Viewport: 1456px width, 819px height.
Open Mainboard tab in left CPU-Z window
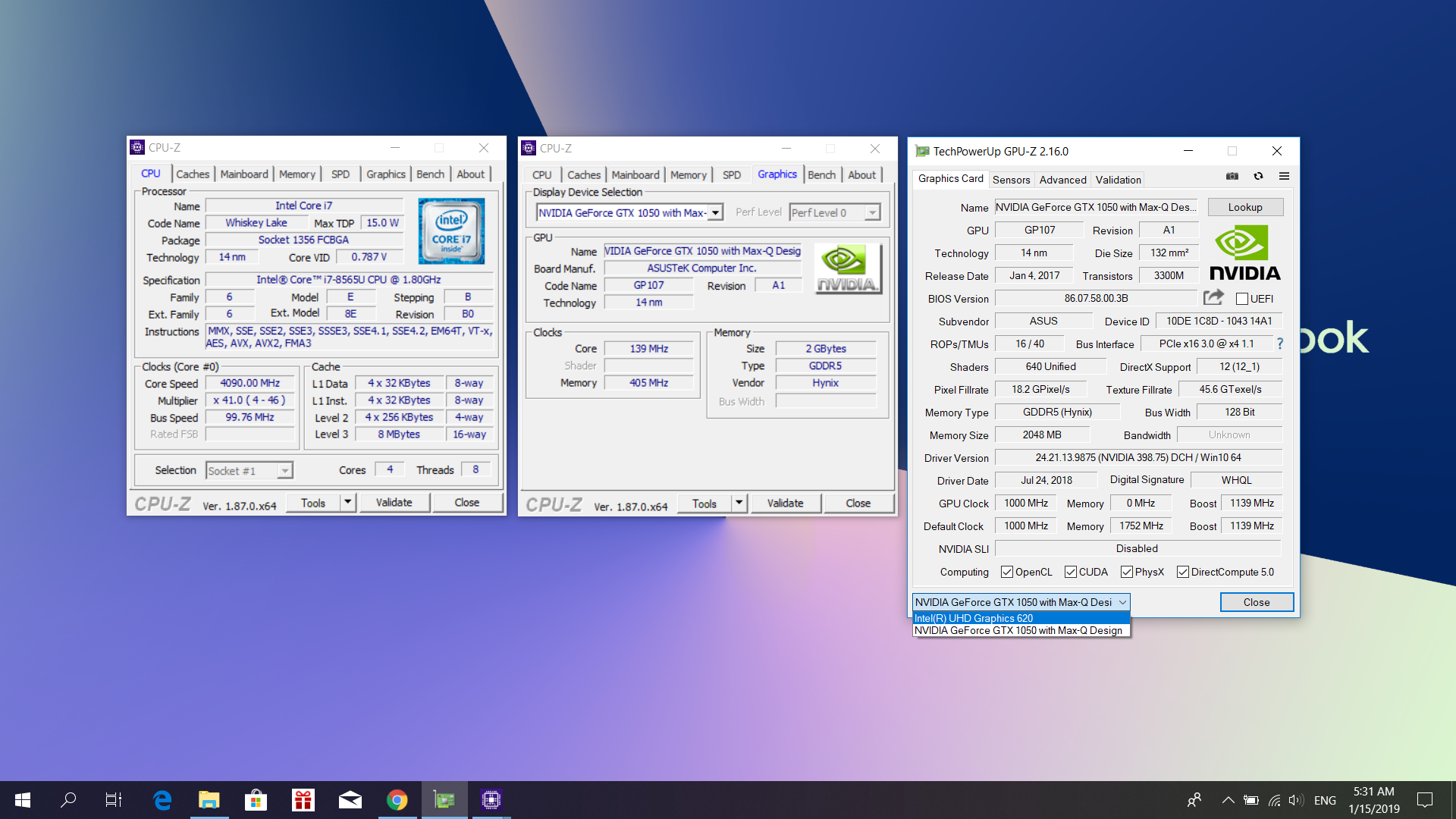tap(244, 174)
